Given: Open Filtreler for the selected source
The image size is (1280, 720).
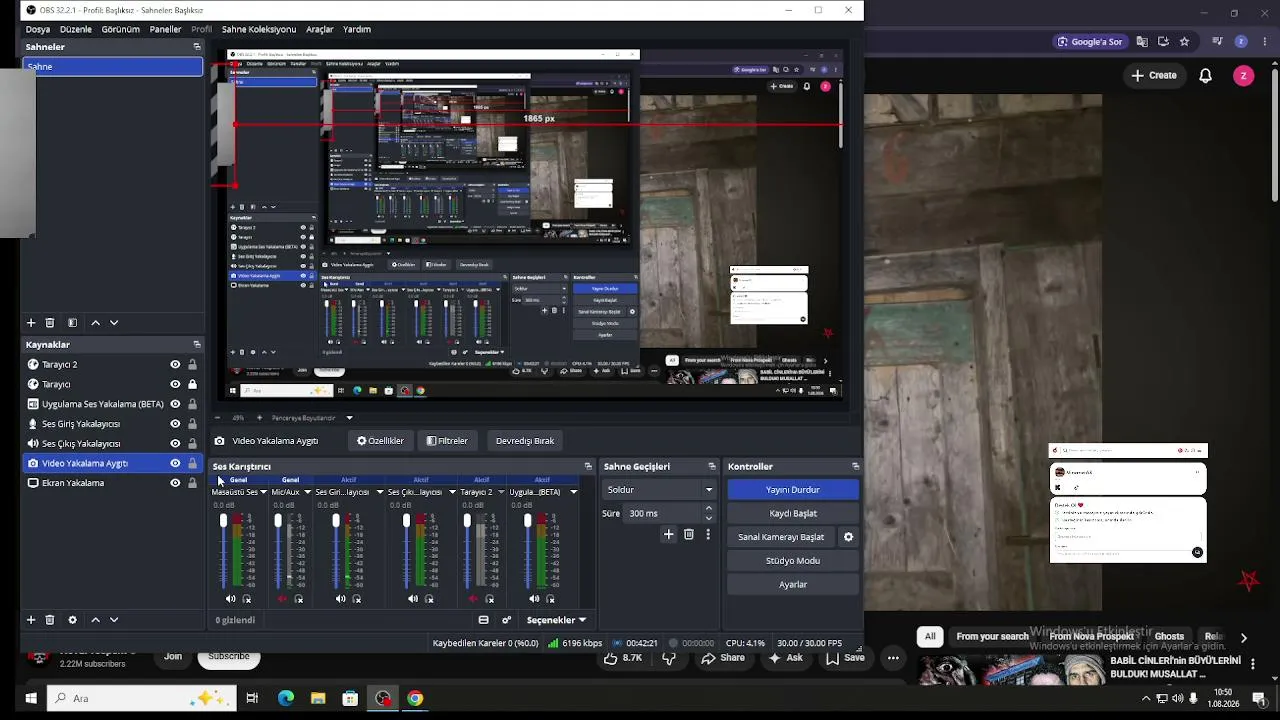Looking at the screenshot, I should (x=447, y=441).
